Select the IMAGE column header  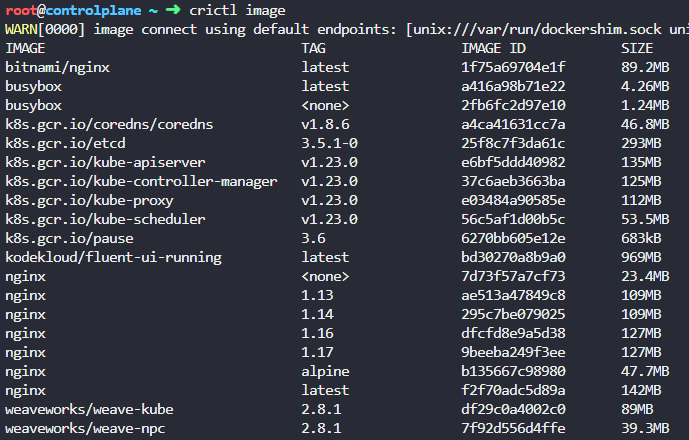pos(25,48)
